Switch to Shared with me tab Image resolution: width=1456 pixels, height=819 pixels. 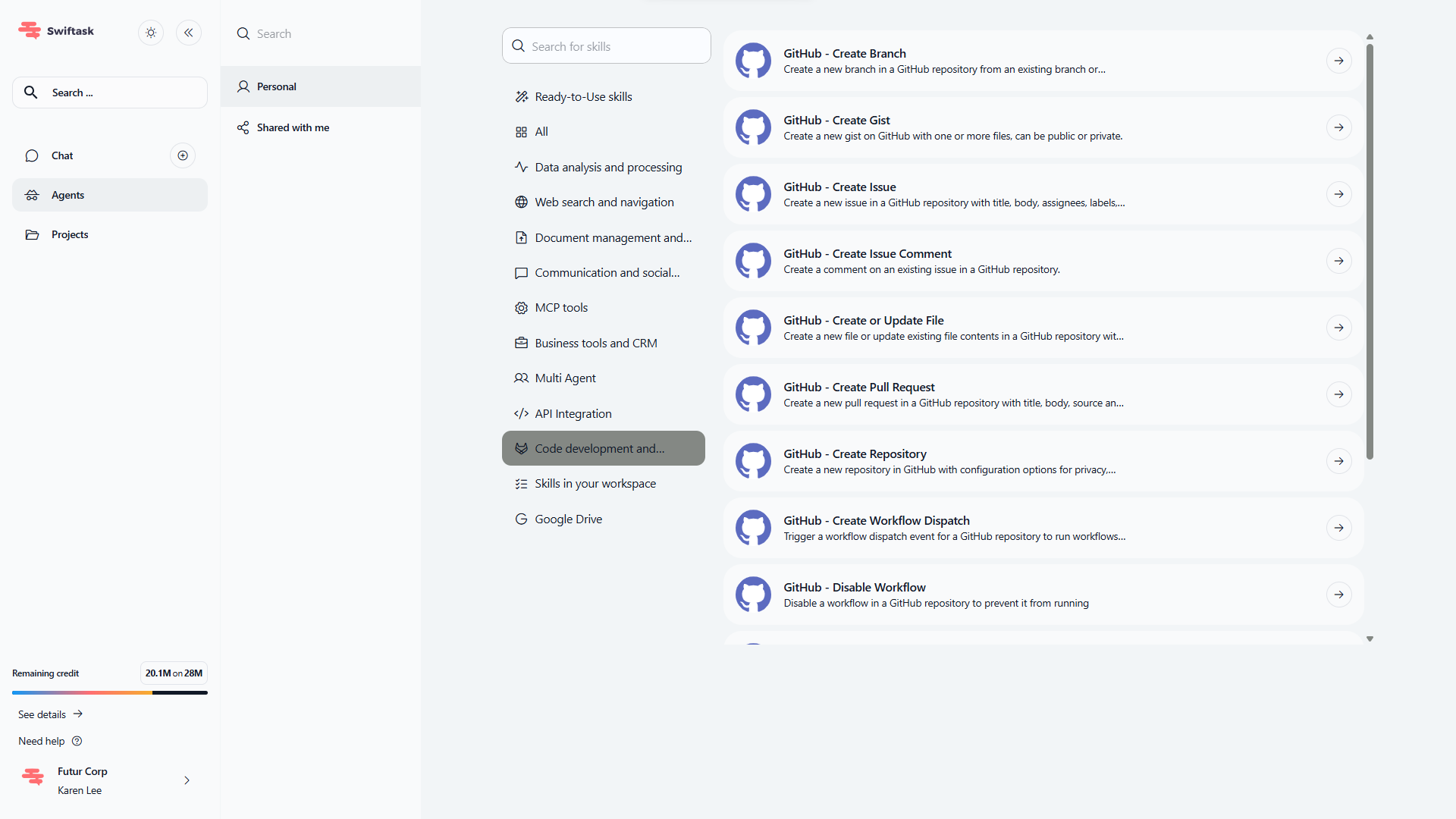pos(293,127)
